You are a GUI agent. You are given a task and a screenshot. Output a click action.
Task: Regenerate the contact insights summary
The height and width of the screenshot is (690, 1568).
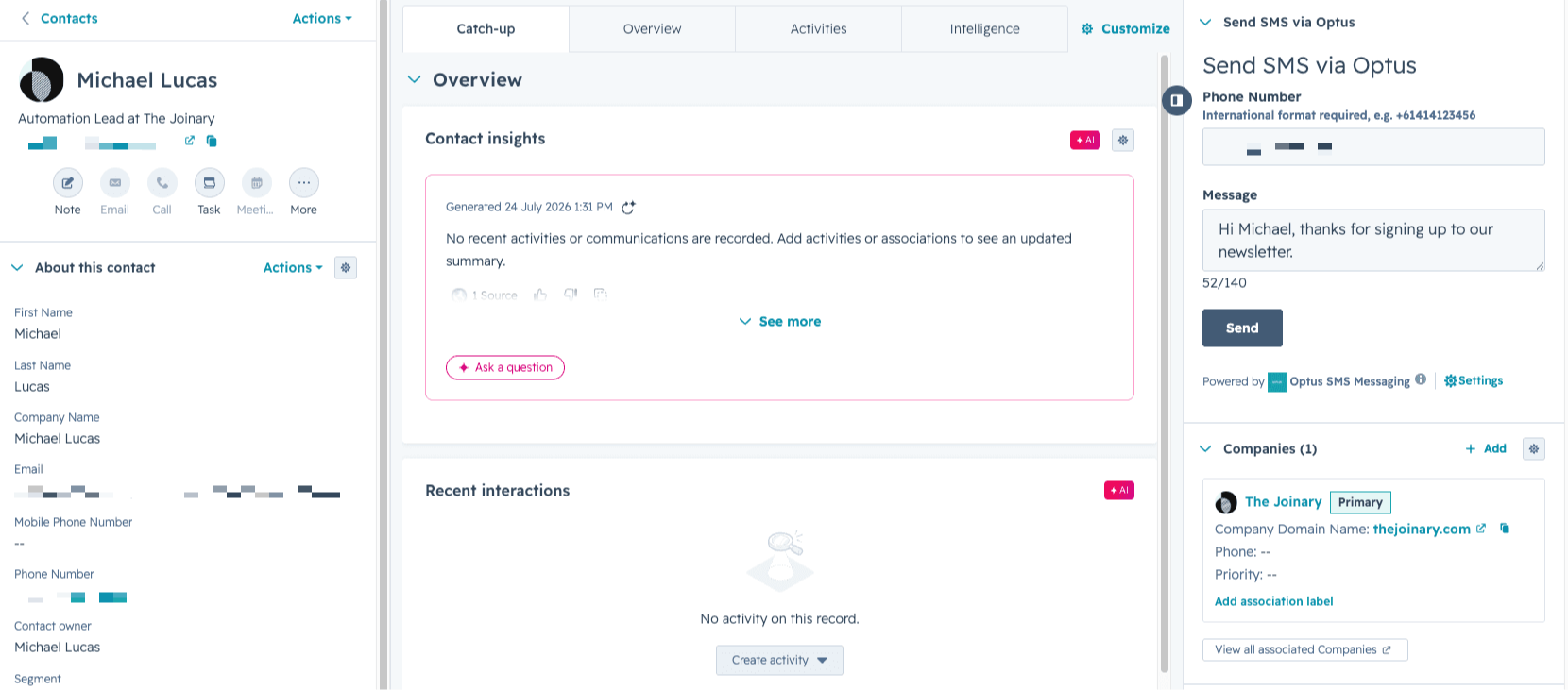coord(628,208)
